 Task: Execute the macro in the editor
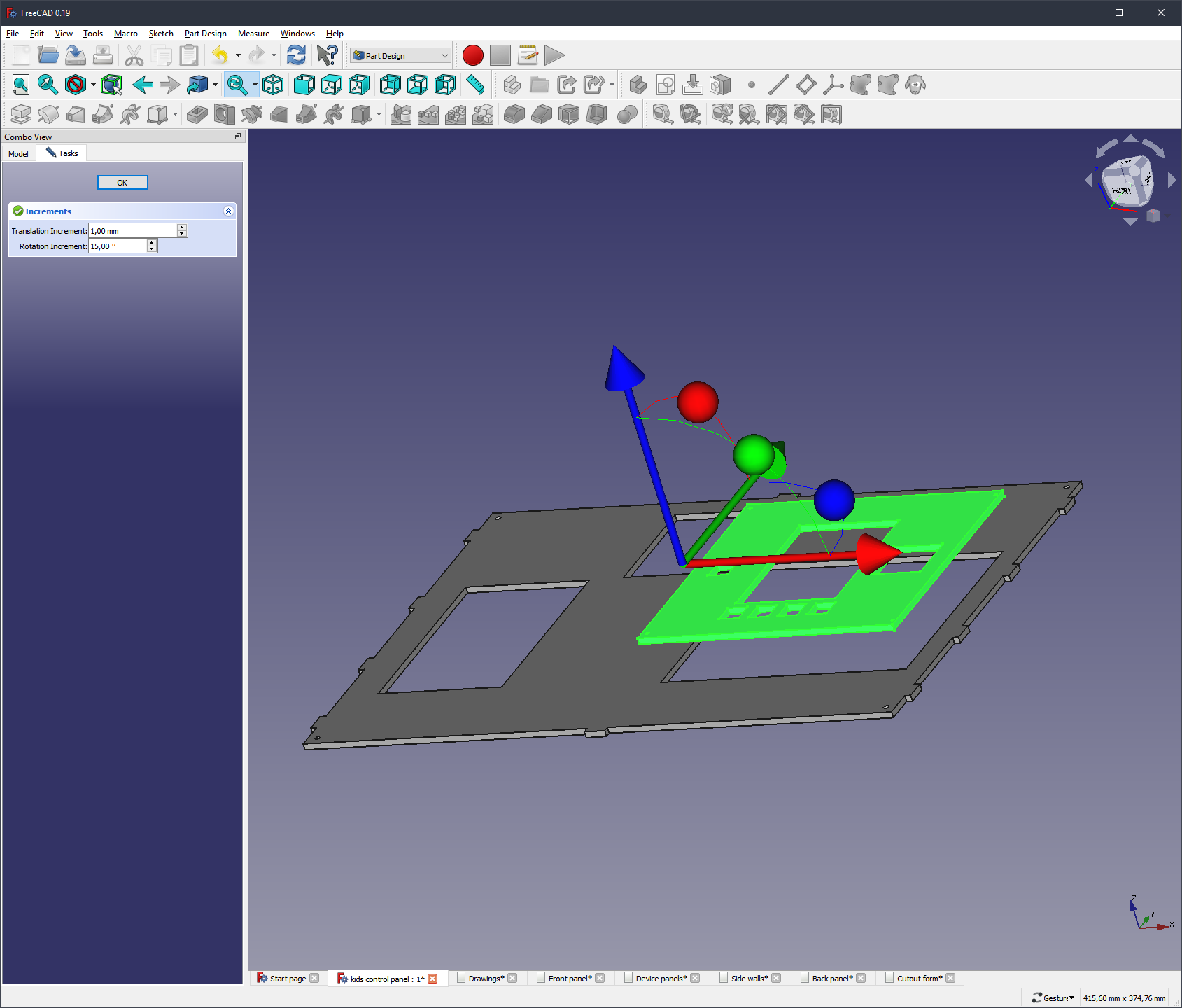[554, 55]
